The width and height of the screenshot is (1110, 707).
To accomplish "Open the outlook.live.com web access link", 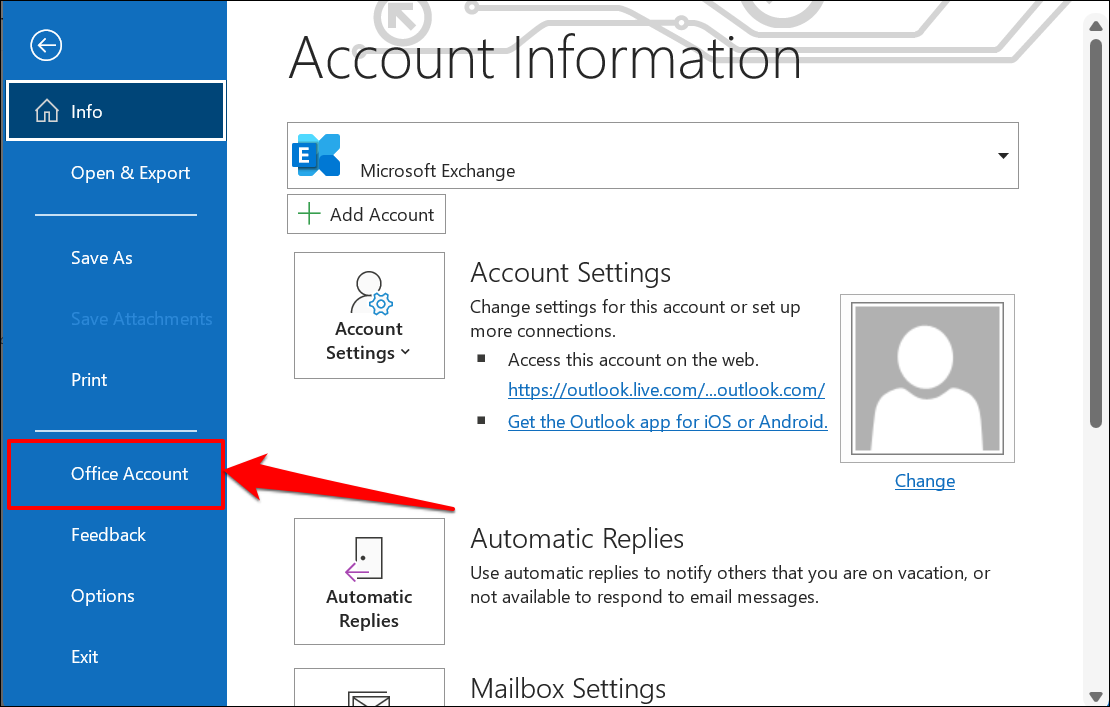I will (x=666, y=390).
